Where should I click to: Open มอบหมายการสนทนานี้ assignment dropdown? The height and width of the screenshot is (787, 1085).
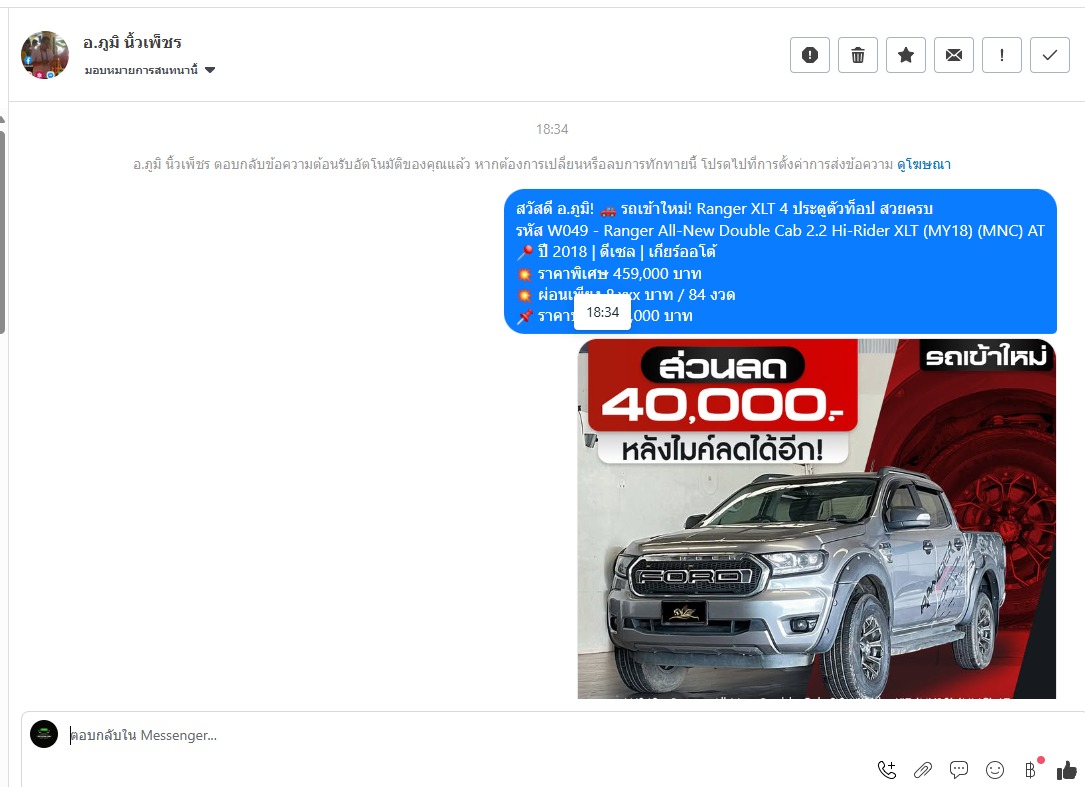pos(149,70)
